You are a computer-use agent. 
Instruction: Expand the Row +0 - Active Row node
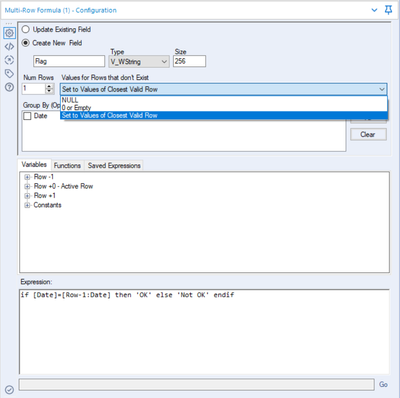pyautogui.click(x=27, y=186)
